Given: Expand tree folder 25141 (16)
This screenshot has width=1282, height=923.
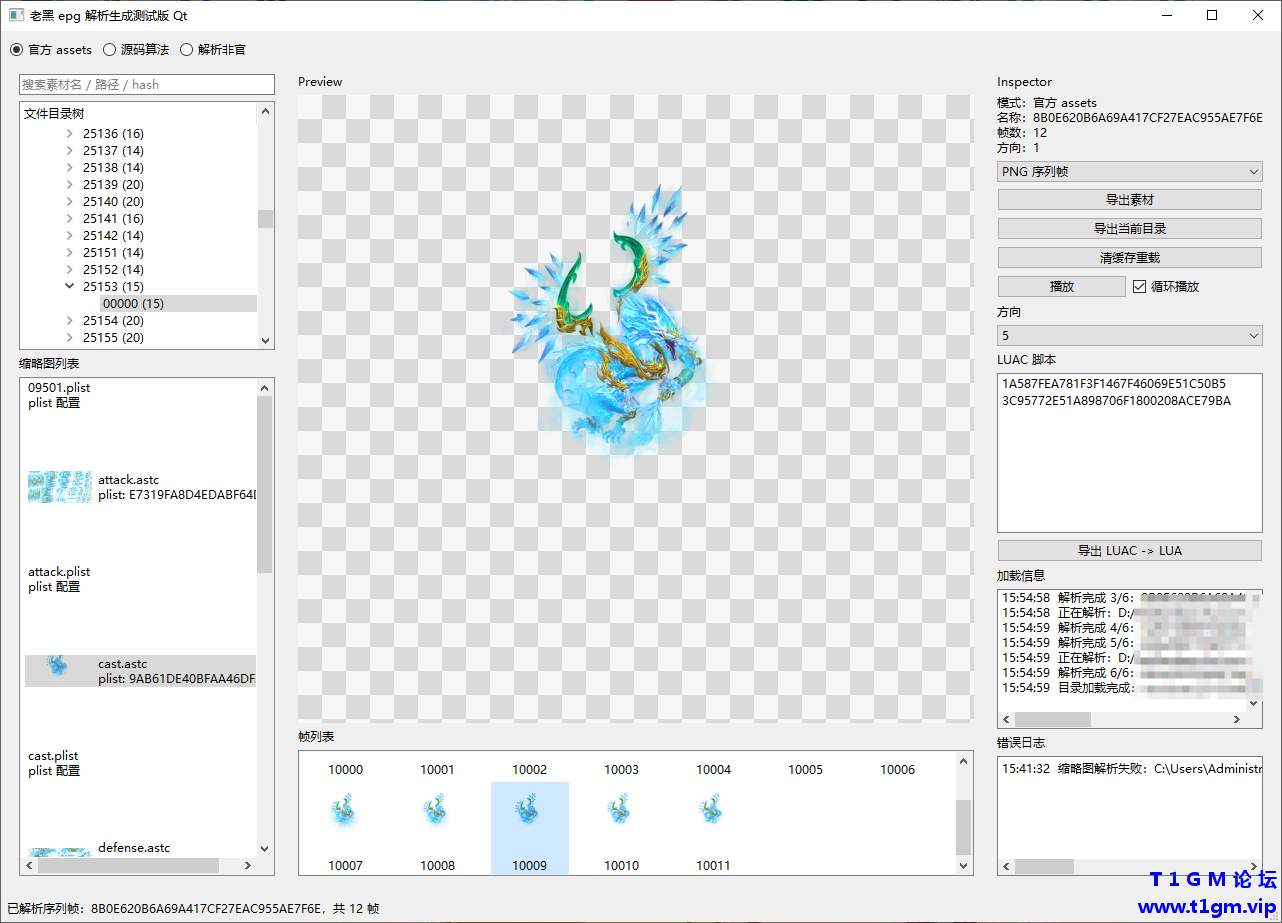Looking at the screenshot, I should pos(69,219).
